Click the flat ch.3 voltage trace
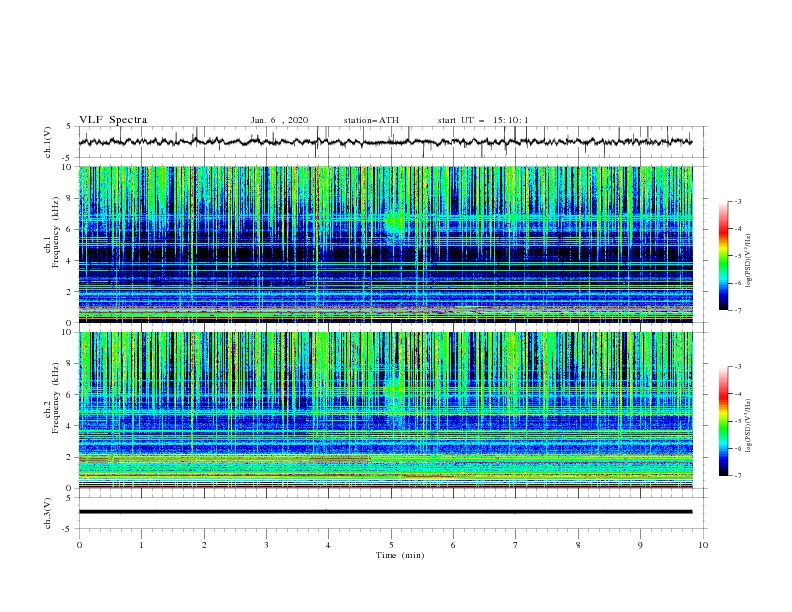 (385, 512)
